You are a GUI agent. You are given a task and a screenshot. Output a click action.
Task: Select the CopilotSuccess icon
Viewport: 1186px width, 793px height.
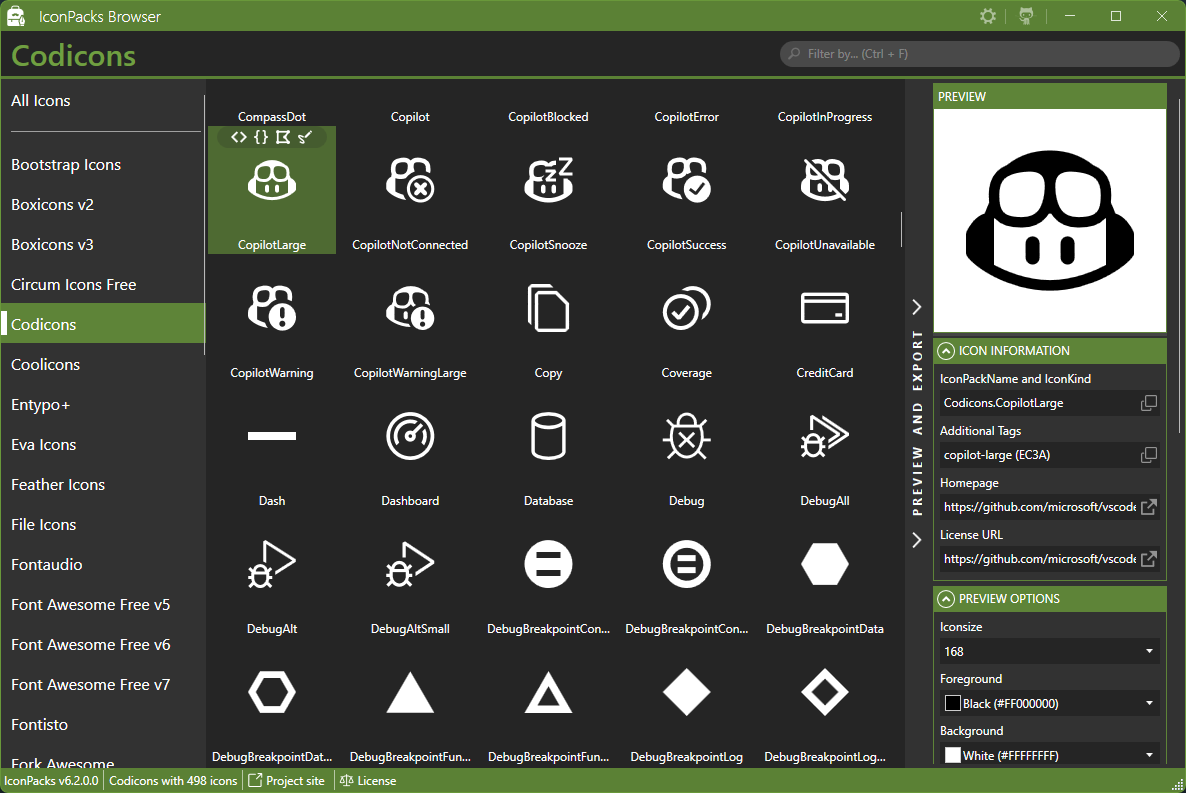click(687, 191)
